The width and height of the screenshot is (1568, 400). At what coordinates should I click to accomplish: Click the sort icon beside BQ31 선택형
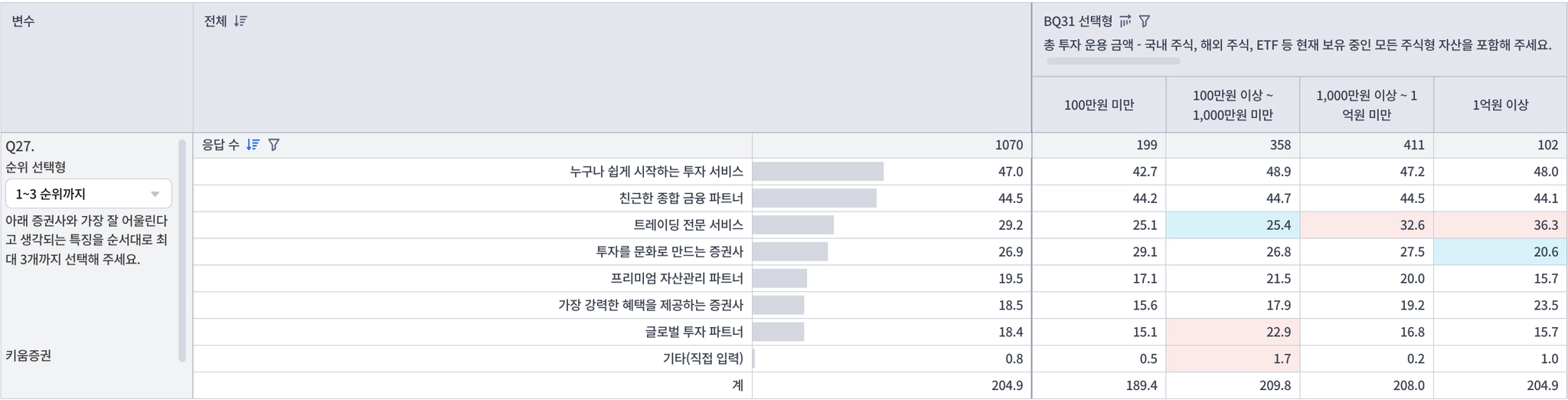(x=1125, y=21)
